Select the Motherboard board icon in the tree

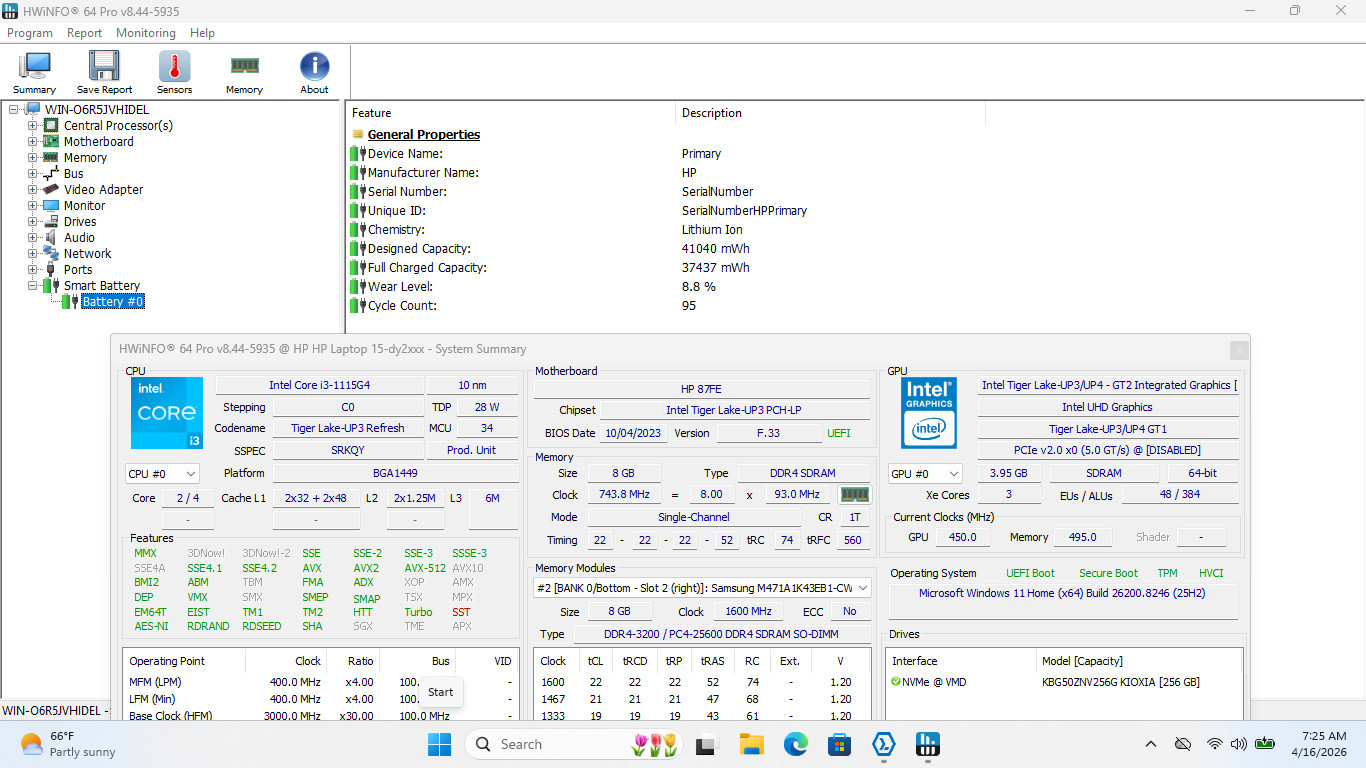coord(51,141)
